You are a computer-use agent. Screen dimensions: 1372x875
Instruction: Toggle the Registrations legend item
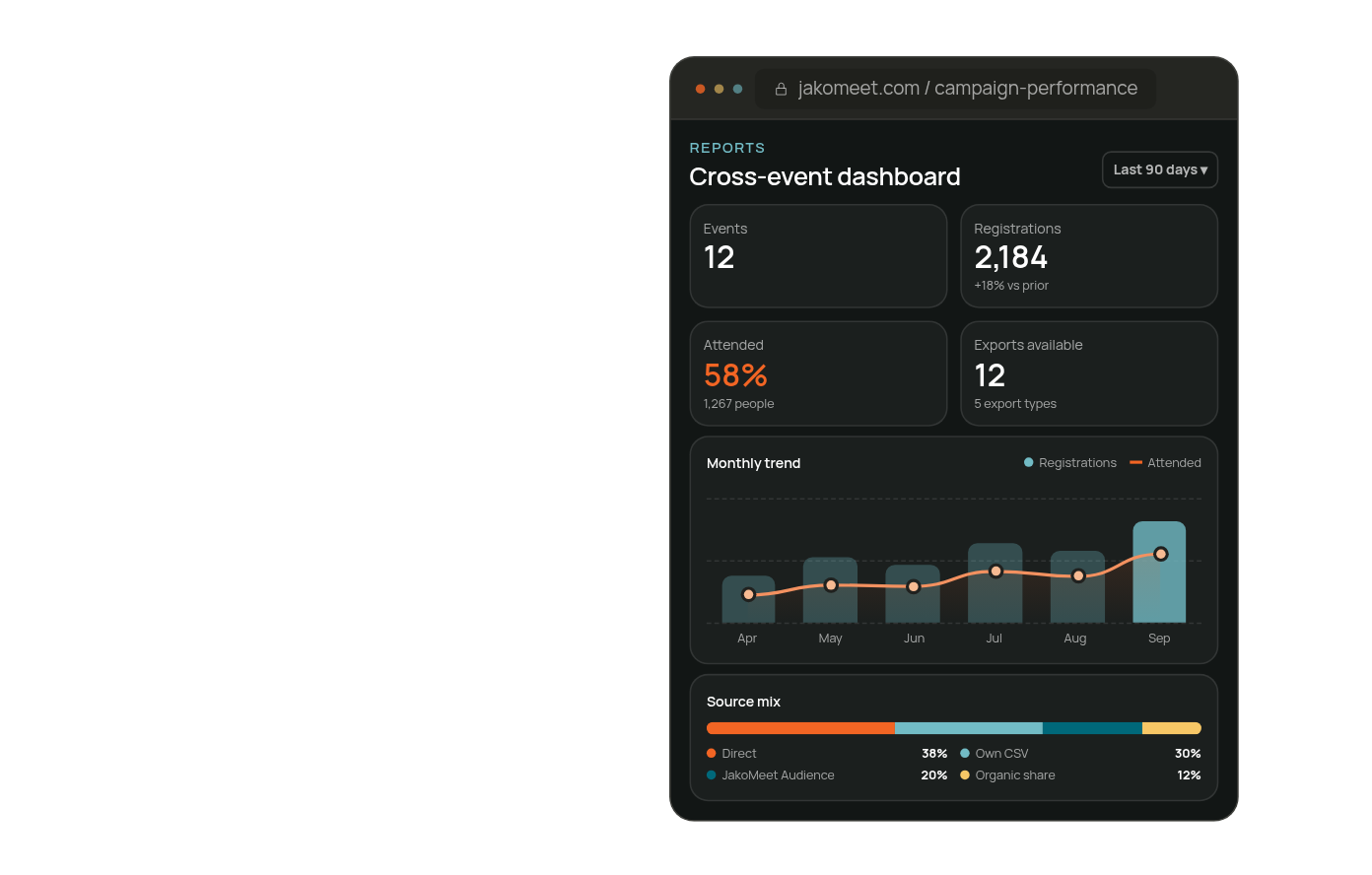click(x=1070, y=462)
